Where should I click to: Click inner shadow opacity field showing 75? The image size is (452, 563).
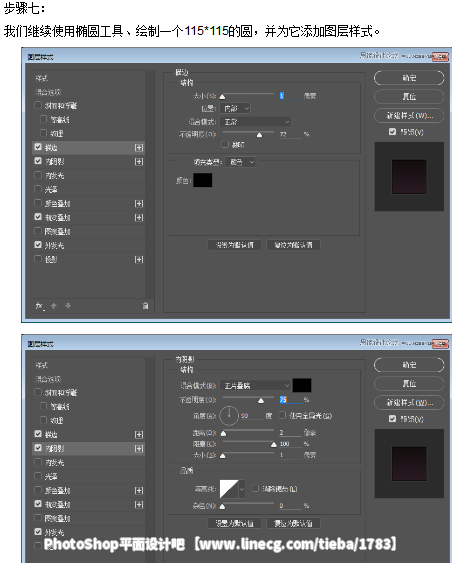click(x=290, y=400)
